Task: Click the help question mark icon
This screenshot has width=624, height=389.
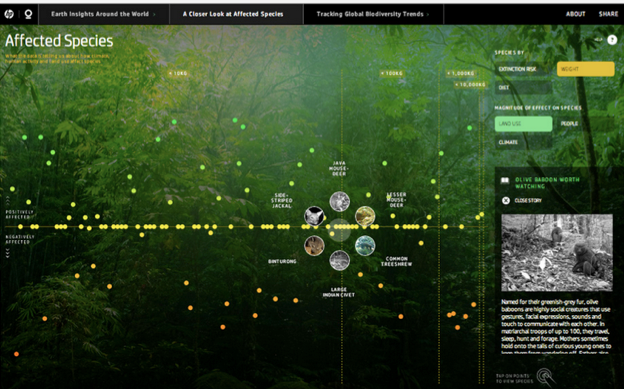Action: pyautogui.click(x=612, y=40)
